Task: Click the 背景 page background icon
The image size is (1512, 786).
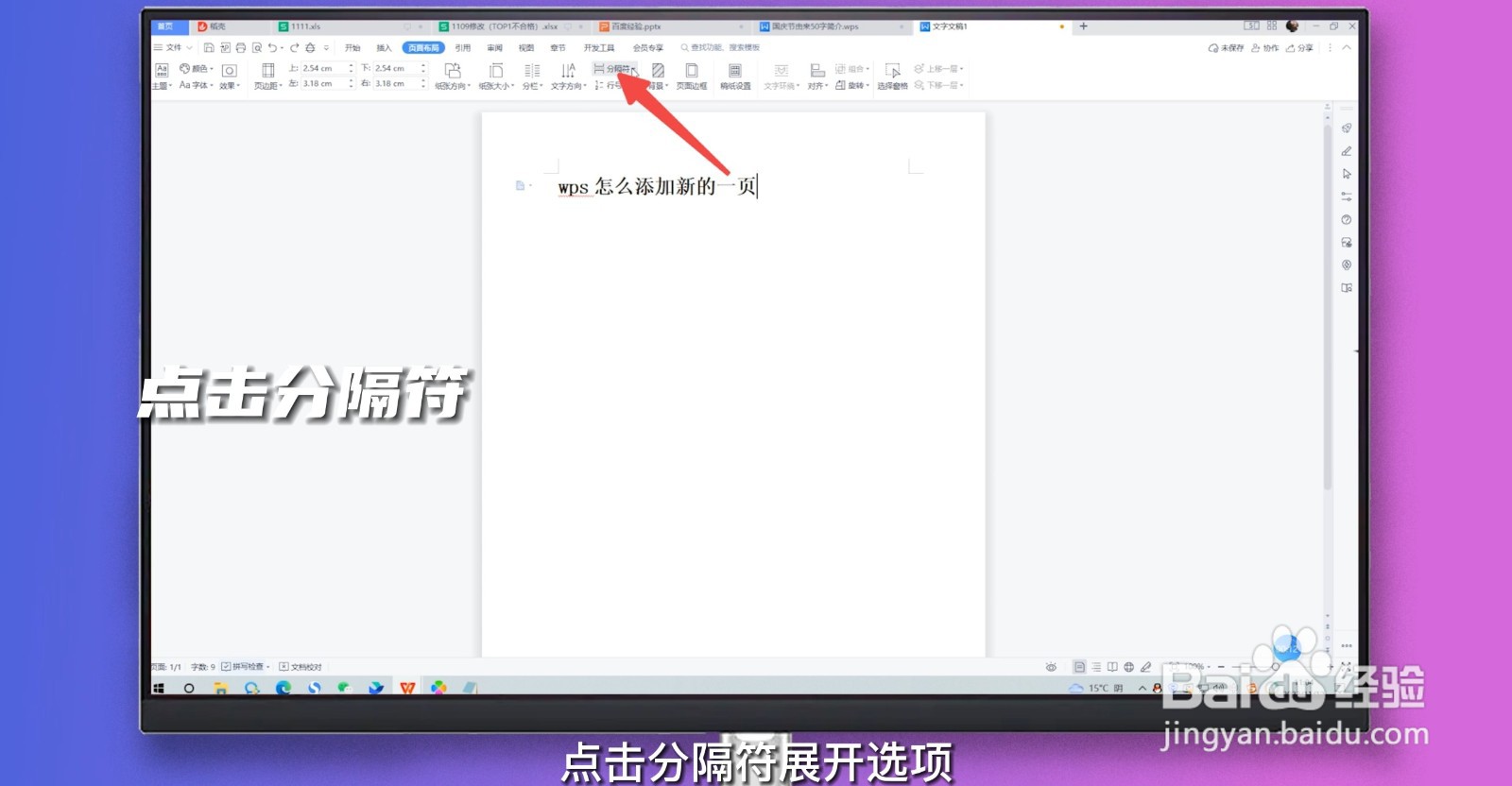Action: click(x=658, y=71)
